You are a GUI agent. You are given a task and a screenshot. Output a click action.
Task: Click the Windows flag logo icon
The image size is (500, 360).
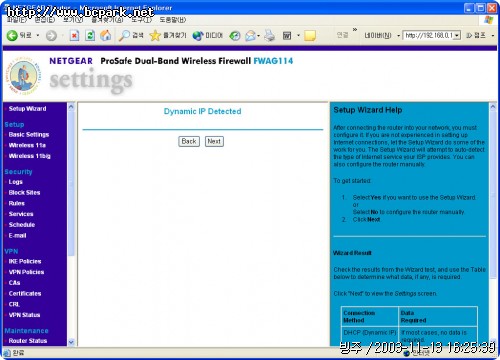[489, 20]
